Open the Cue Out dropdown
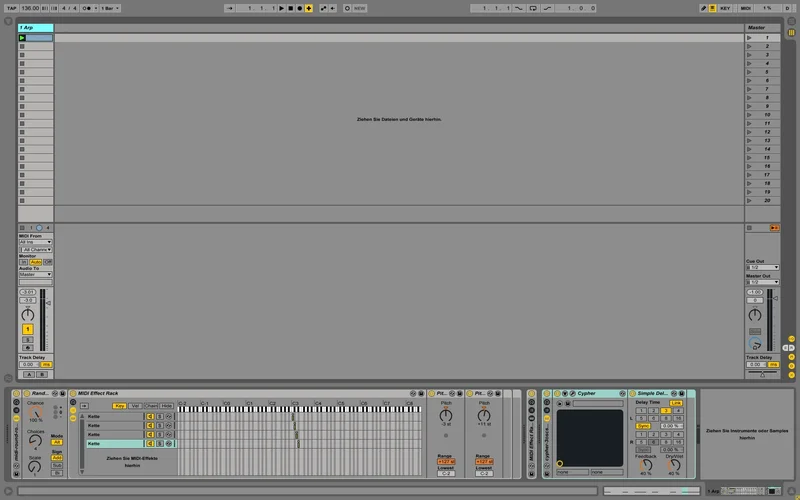This screenshot has height=500, width=800. (x=762, y=267)
